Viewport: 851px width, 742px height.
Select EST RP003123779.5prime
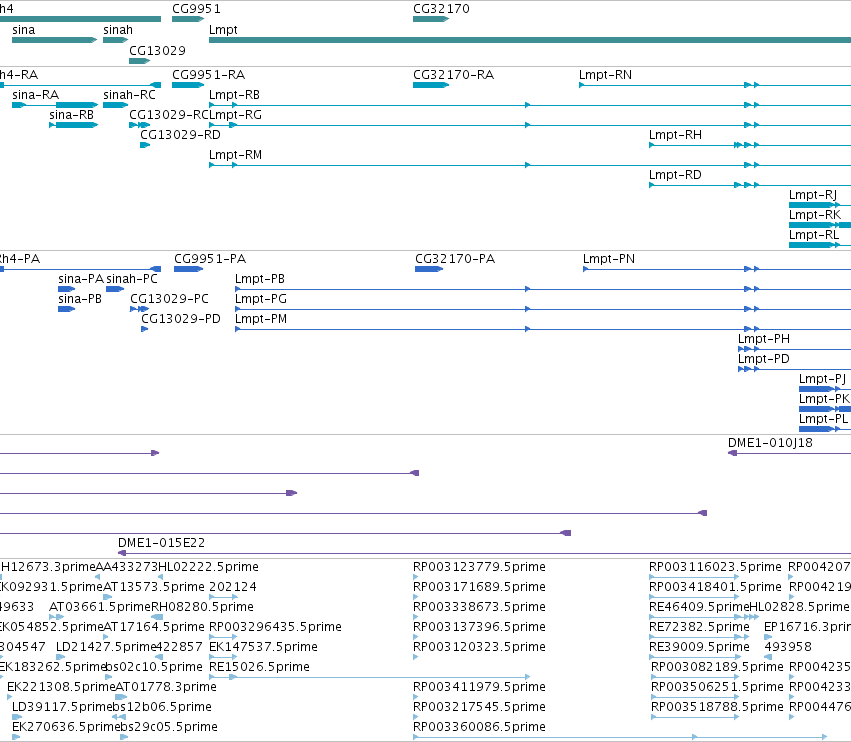point(479,567)
